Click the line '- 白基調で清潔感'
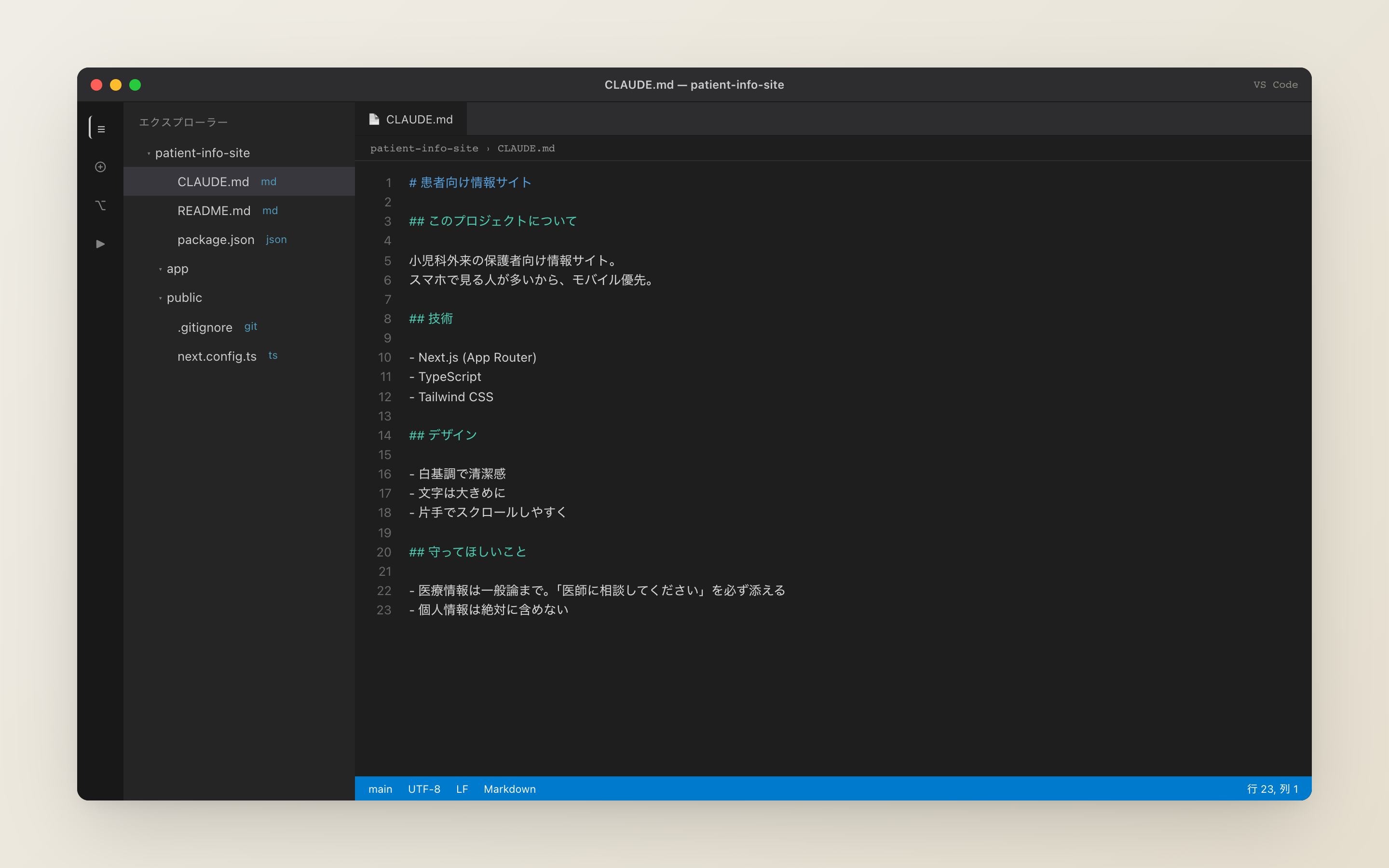Image resolution: width=1389 pixels, height=868 pixels. [x=457, y=474]
